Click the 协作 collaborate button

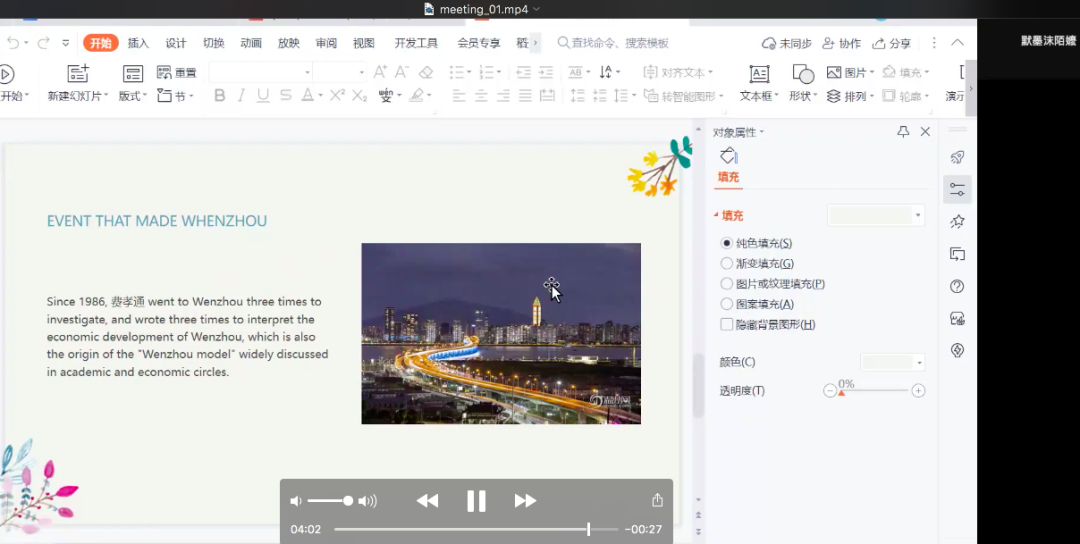click(842, 43)
